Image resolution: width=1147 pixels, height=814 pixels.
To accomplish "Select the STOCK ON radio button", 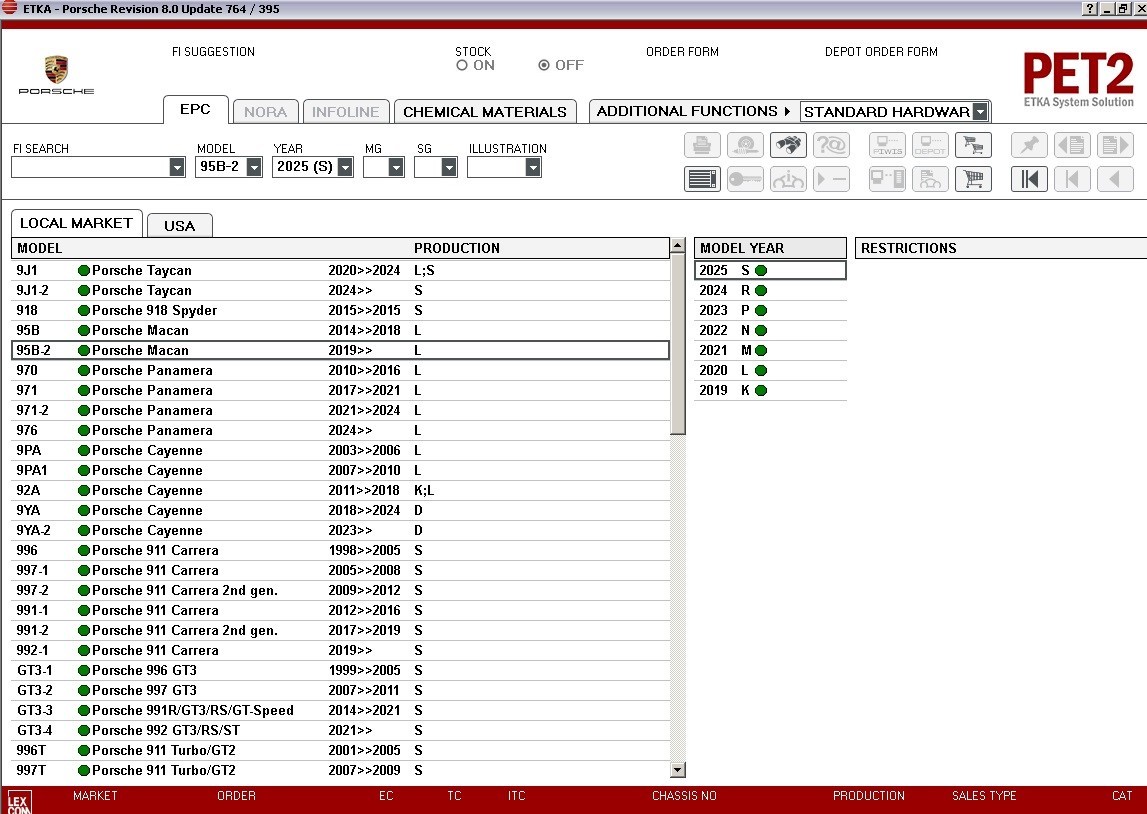I will [x=462, y=65].
